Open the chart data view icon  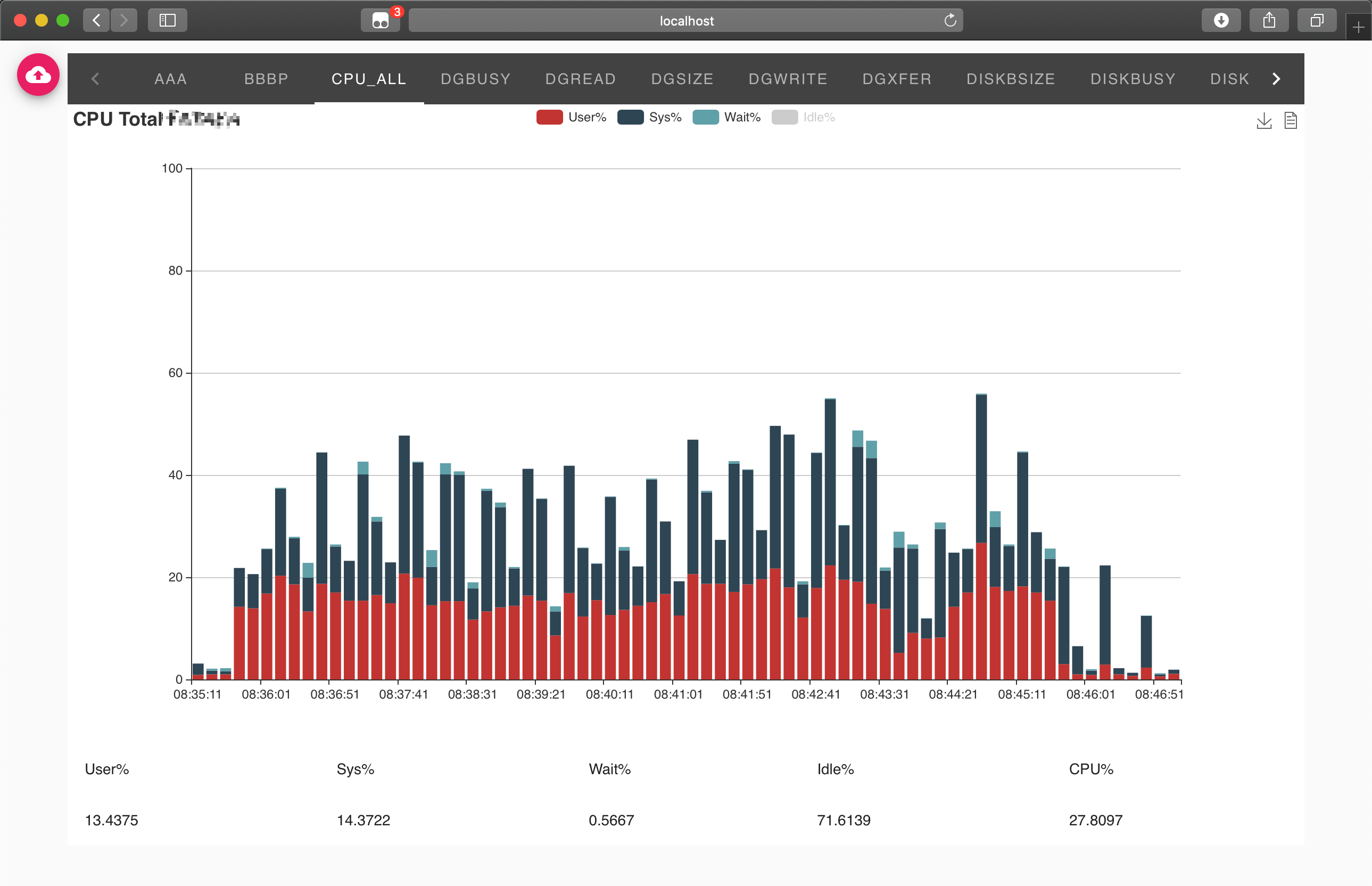pos(1291,120)
